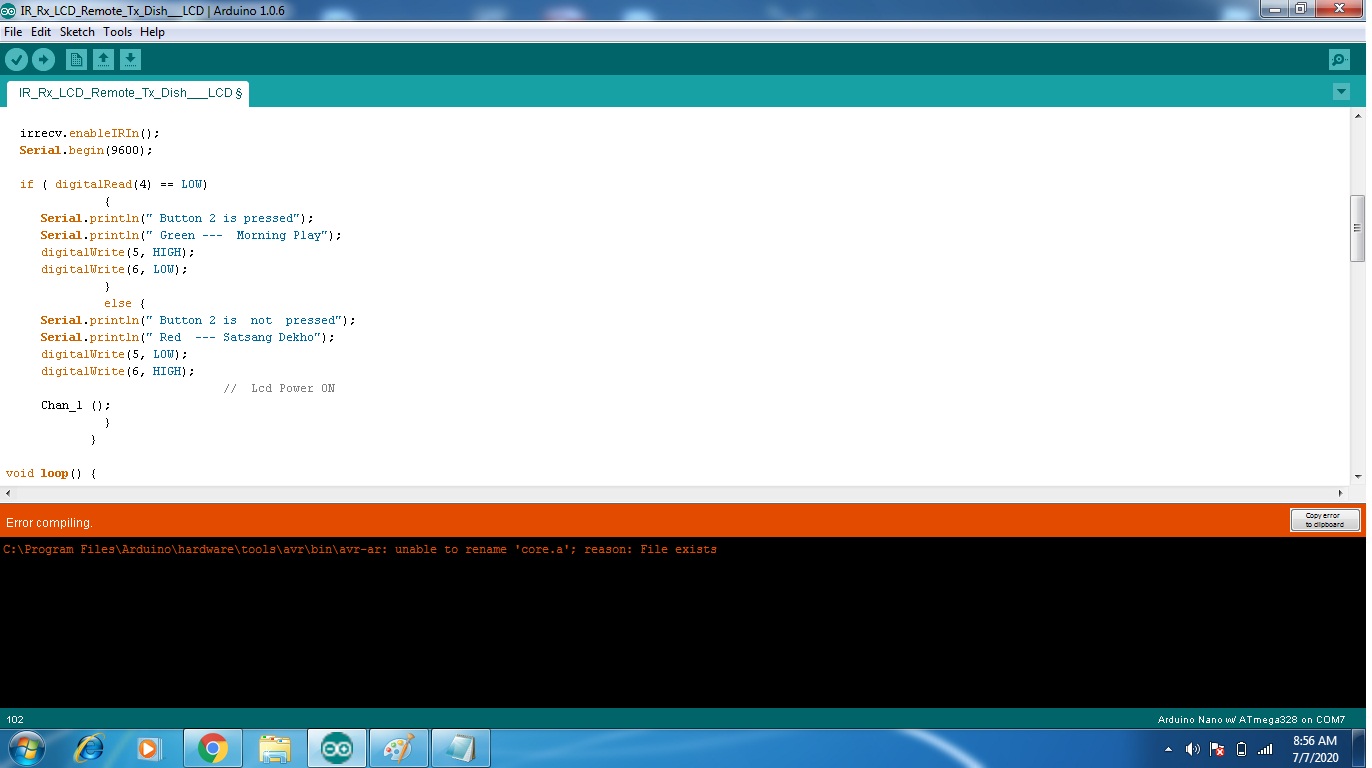Click 'if ( digitalRead(4) == LOW)' line
Image resolution: width=1372 pixels, height=768 pixels.
(113, 184)
